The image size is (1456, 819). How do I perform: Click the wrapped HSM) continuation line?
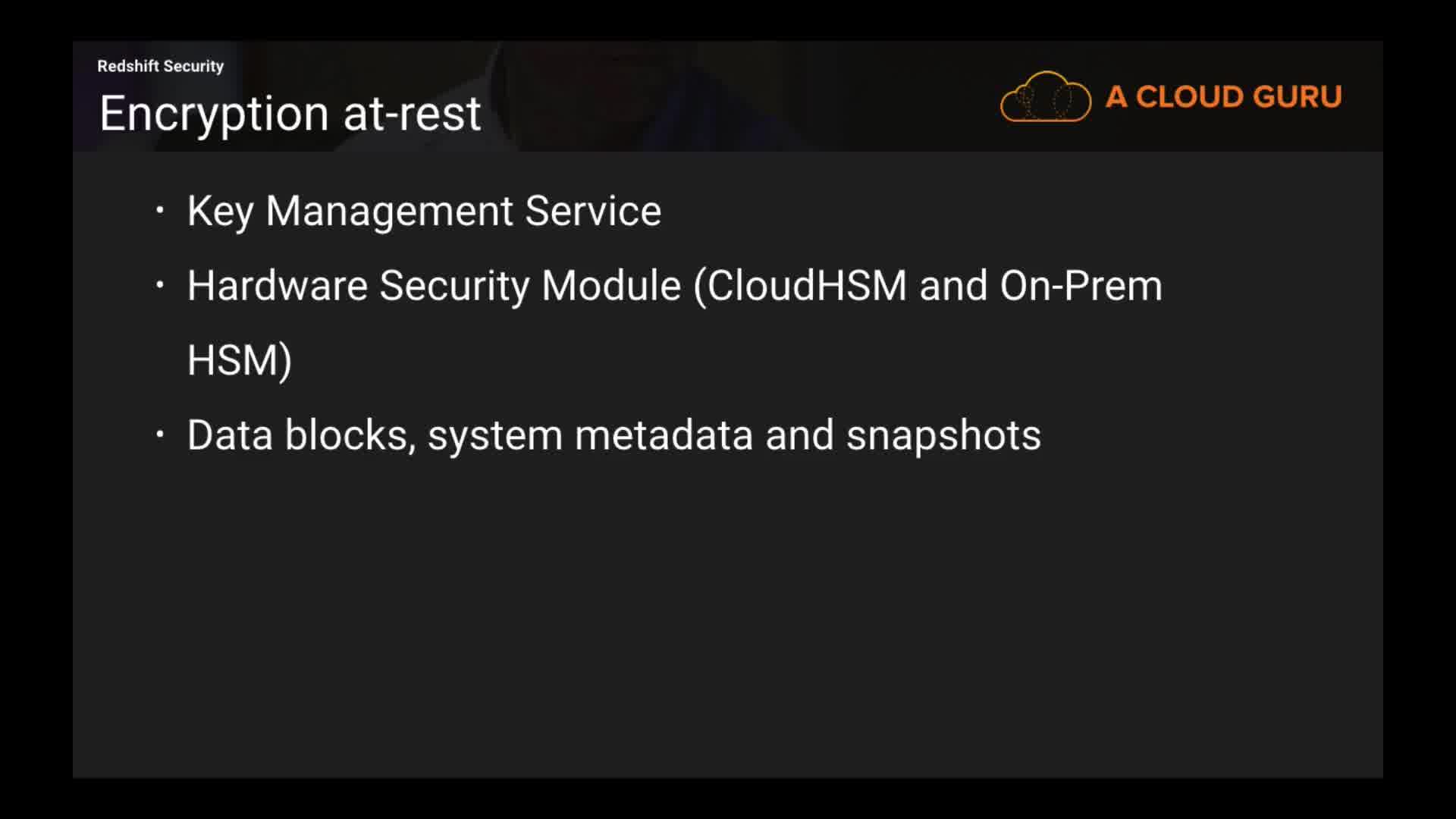click(x=239, y=360)
